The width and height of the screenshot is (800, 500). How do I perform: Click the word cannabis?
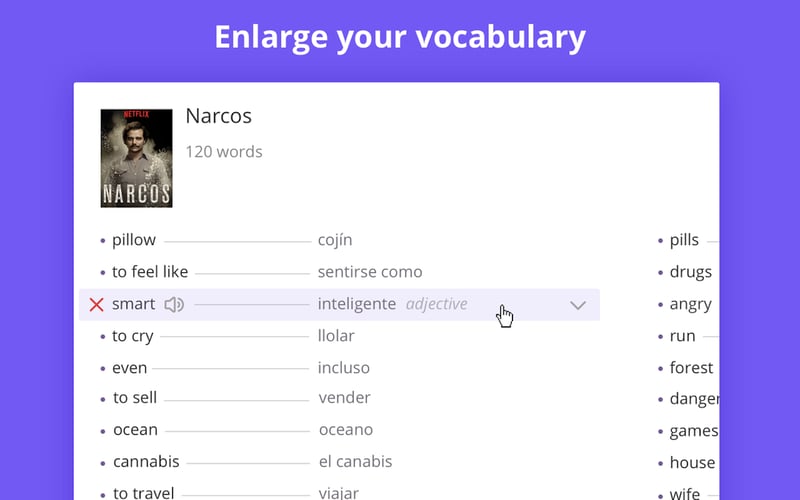[x=146, y=462]
